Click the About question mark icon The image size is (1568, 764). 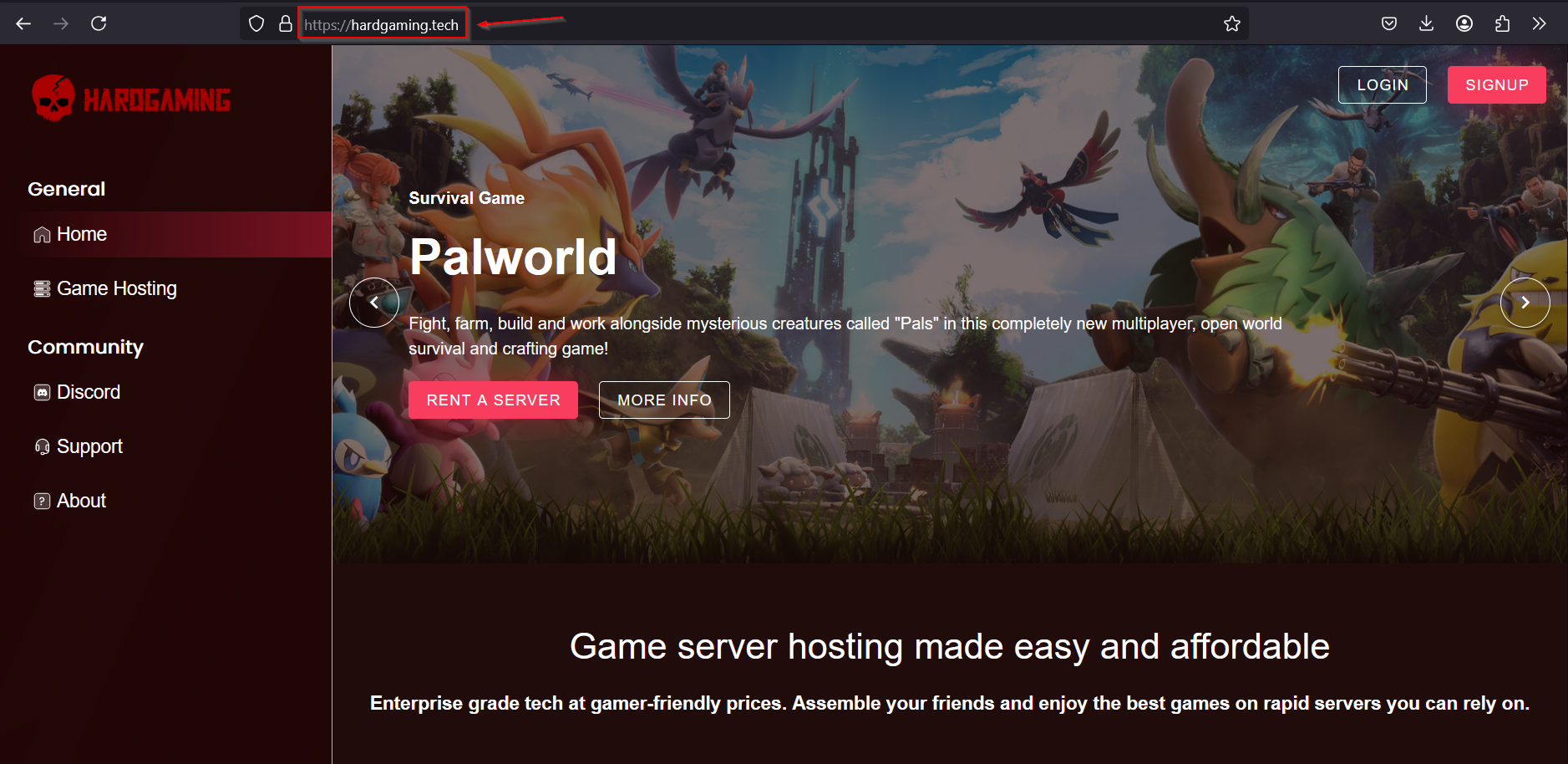[42, 500]
